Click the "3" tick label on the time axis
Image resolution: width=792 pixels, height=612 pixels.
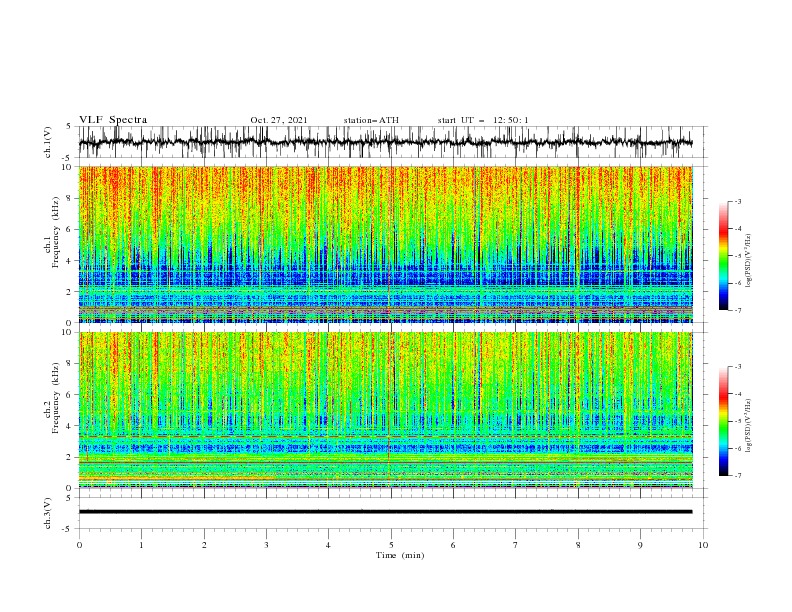pos(266,545)
